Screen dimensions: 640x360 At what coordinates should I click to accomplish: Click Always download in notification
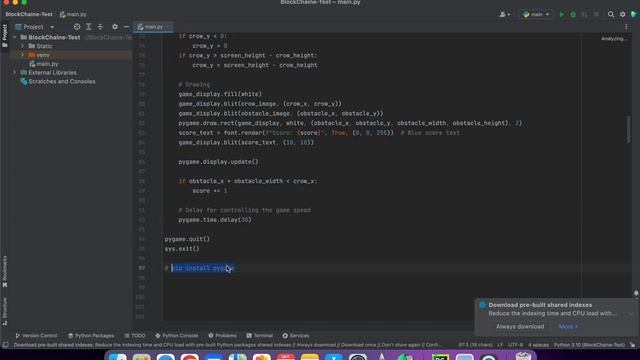click(520, 327)
